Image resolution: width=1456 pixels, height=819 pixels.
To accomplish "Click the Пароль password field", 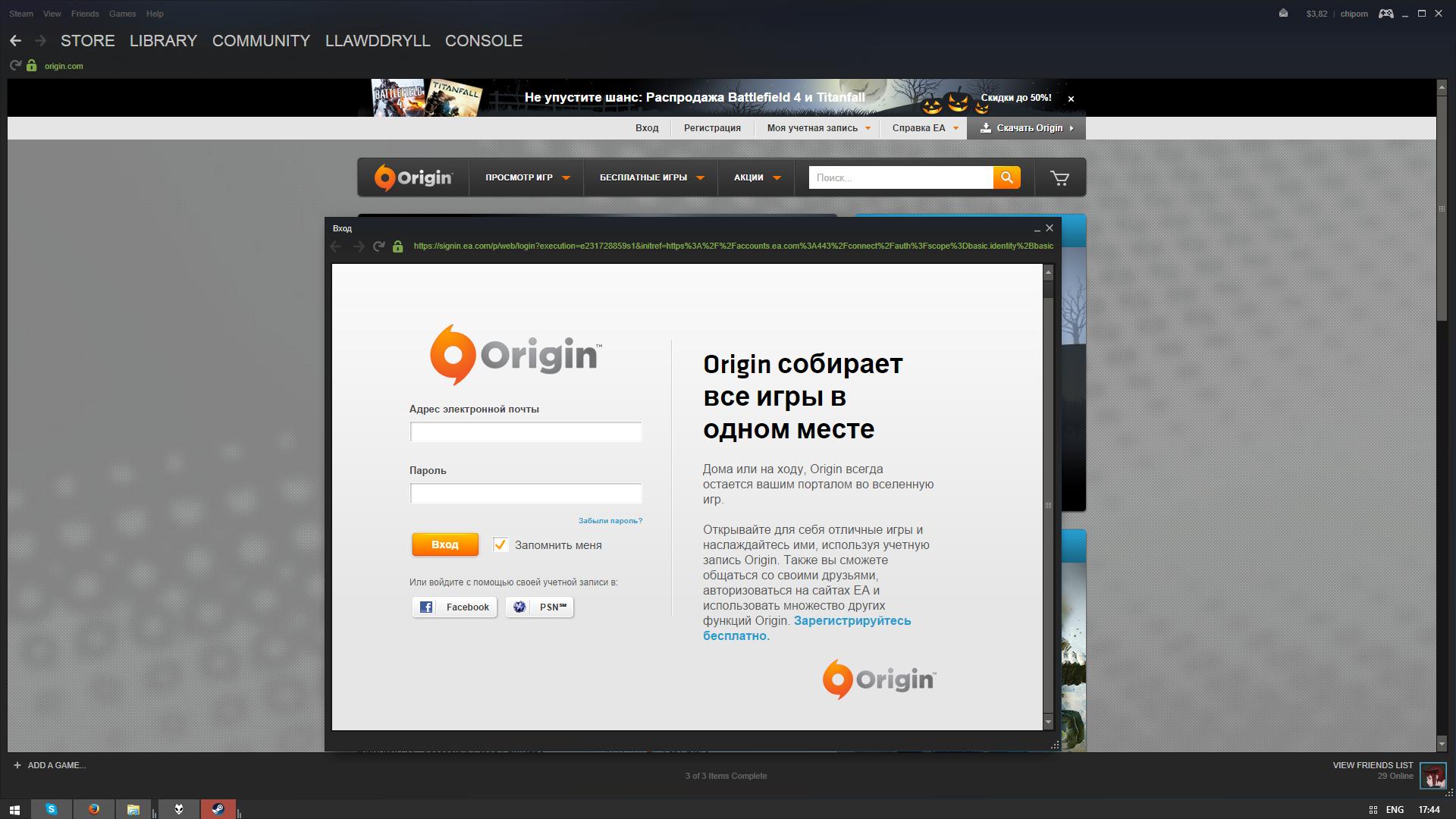I will [526, 494].
